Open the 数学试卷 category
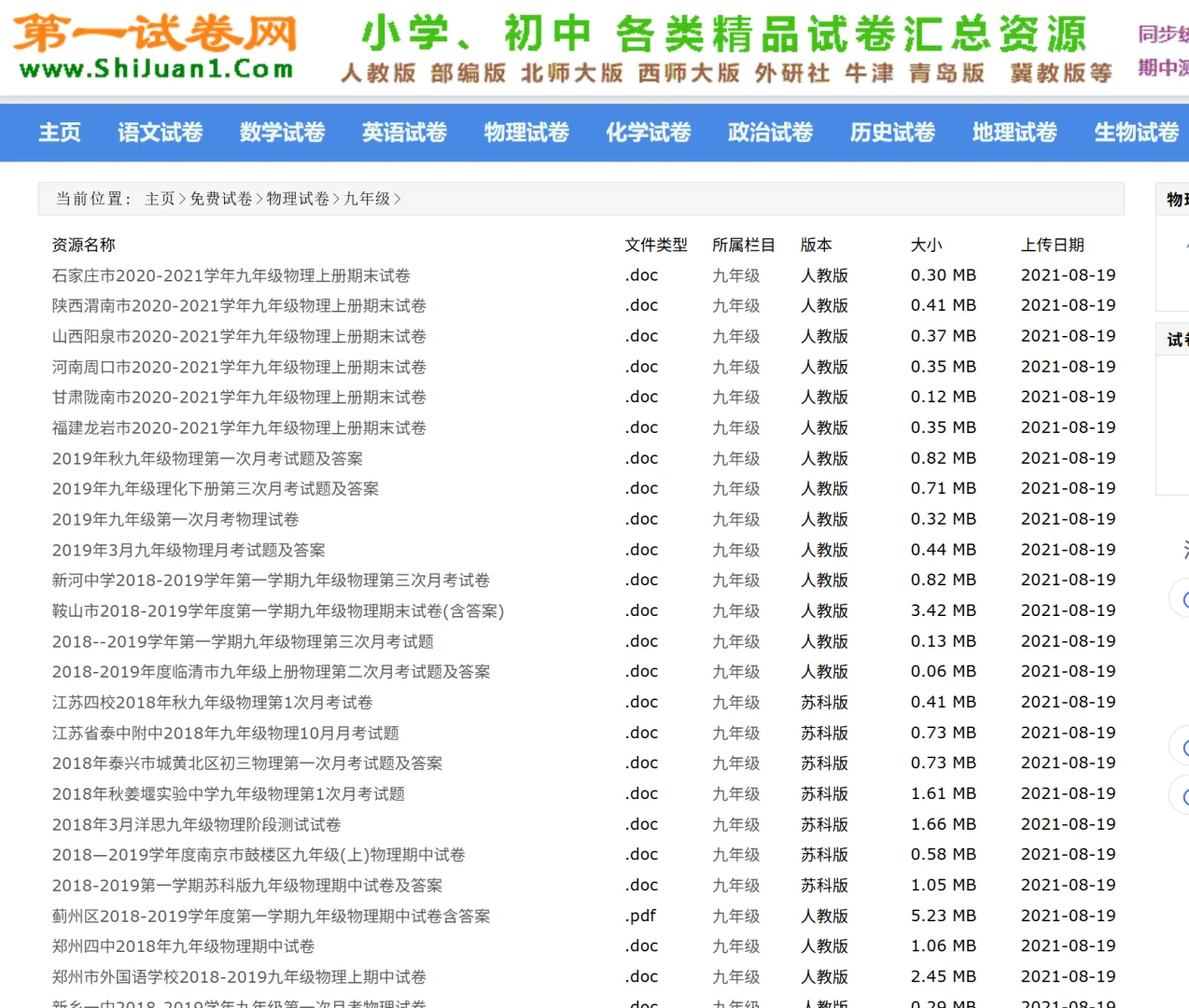1189x1008 pixels. tap(282, 133)
